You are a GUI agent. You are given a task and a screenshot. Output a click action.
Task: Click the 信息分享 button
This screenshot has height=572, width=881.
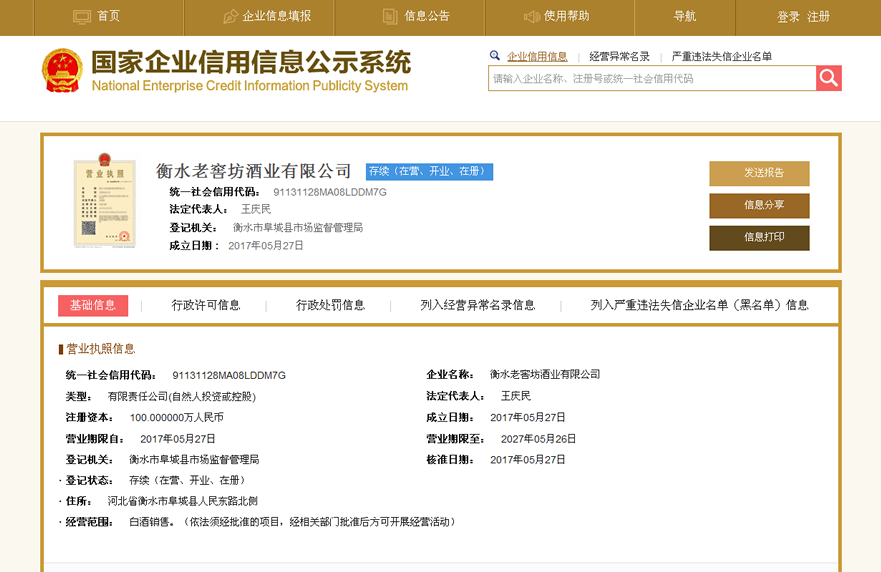pos(759,205)
